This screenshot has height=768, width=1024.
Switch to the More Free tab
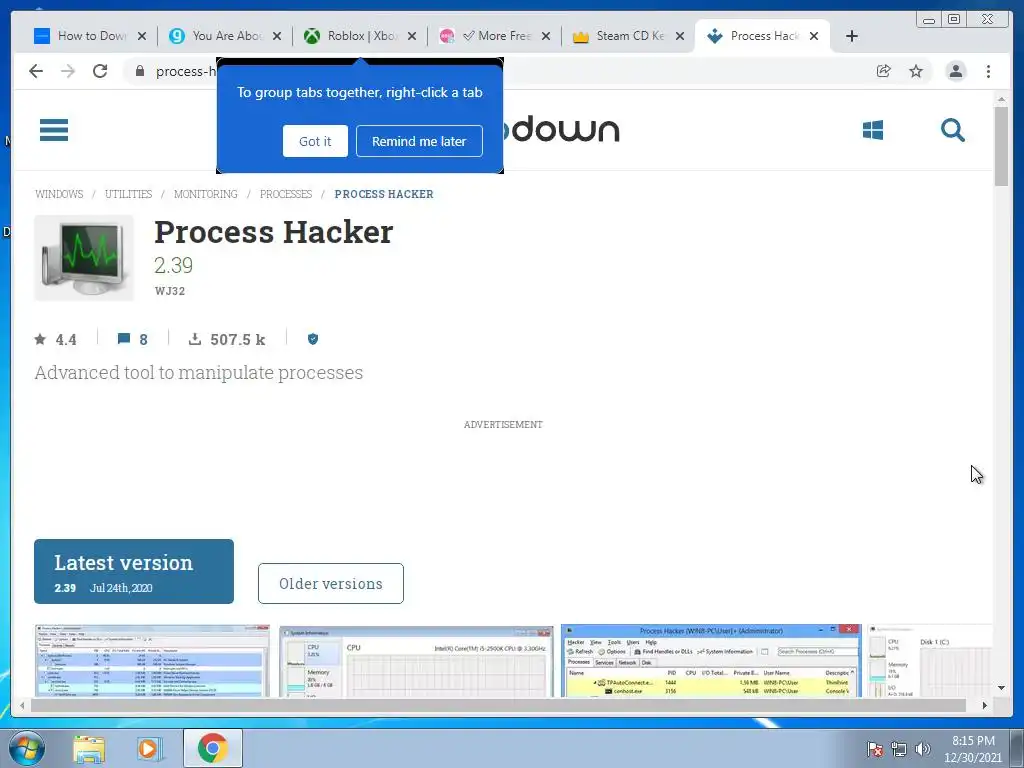click(495, 36)
